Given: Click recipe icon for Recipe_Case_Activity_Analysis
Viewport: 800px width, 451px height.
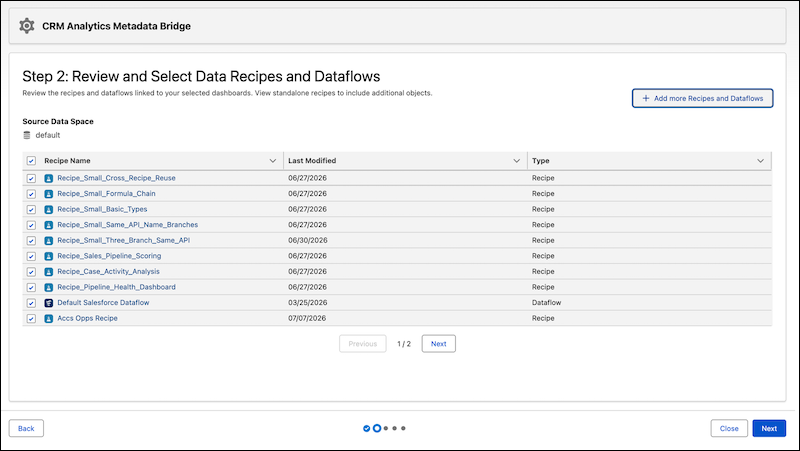Looking at the screenshot, I should click(48, 272).
